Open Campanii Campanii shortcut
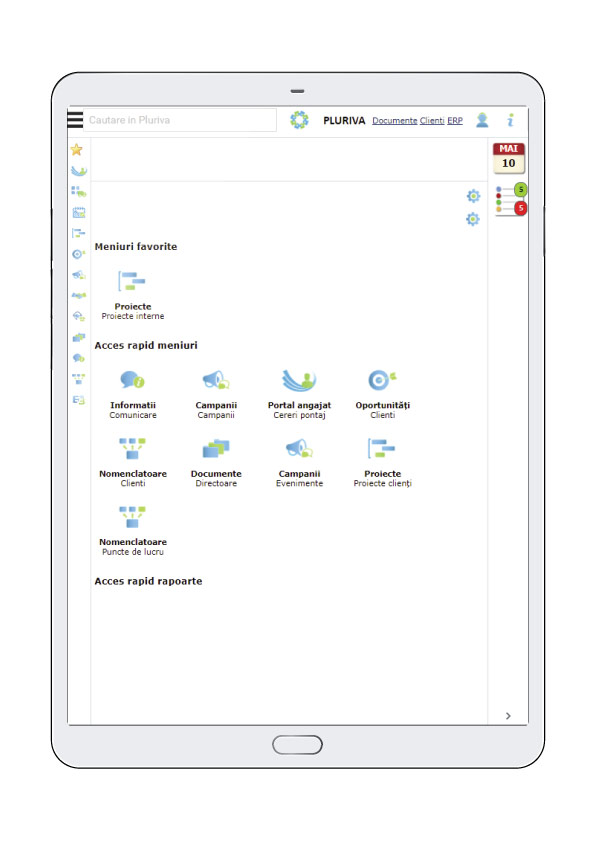This screenshot has width=595, height=842. click(216, 394)
